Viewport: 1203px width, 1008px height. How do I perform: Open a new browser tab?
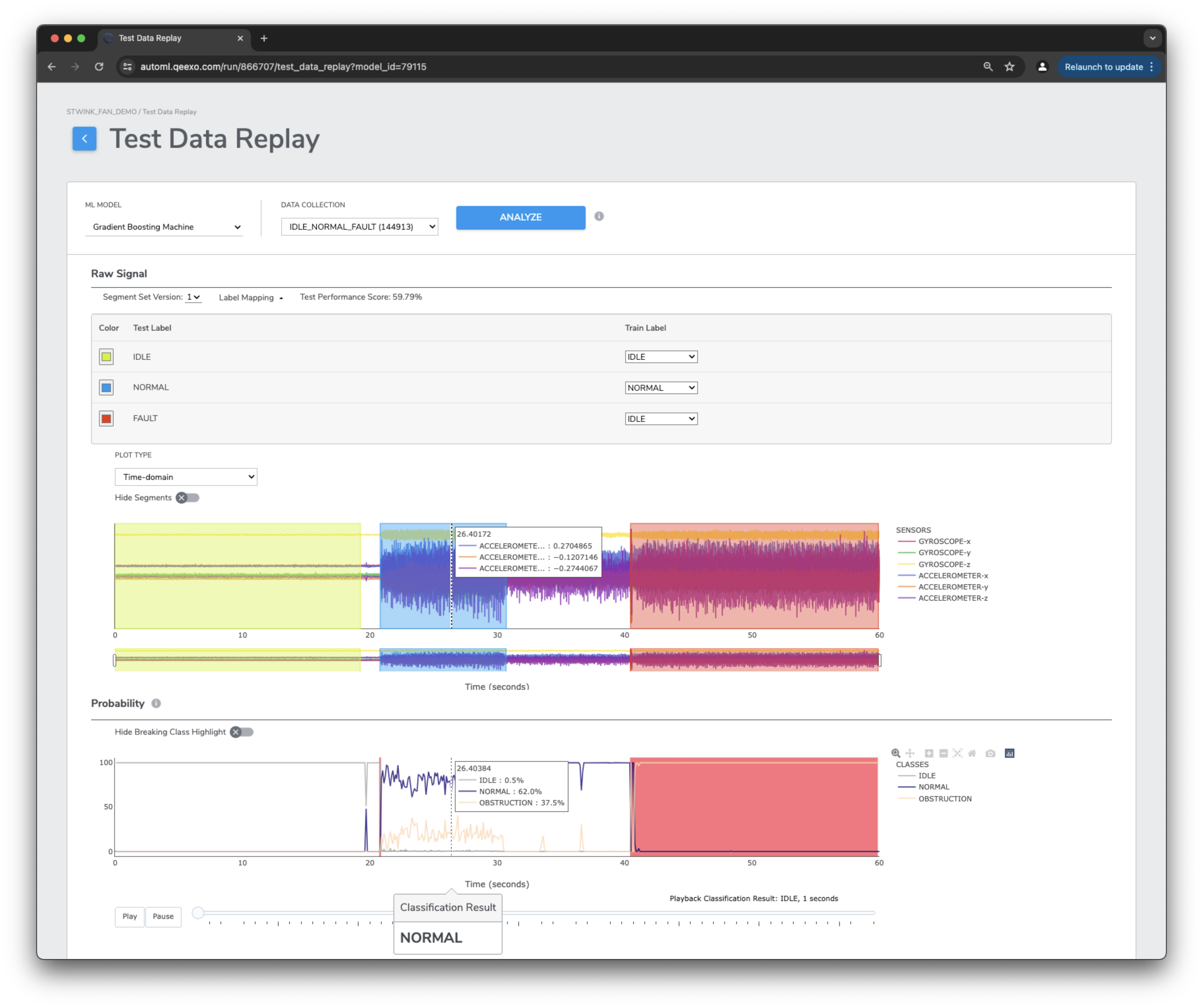coord(264,38)
